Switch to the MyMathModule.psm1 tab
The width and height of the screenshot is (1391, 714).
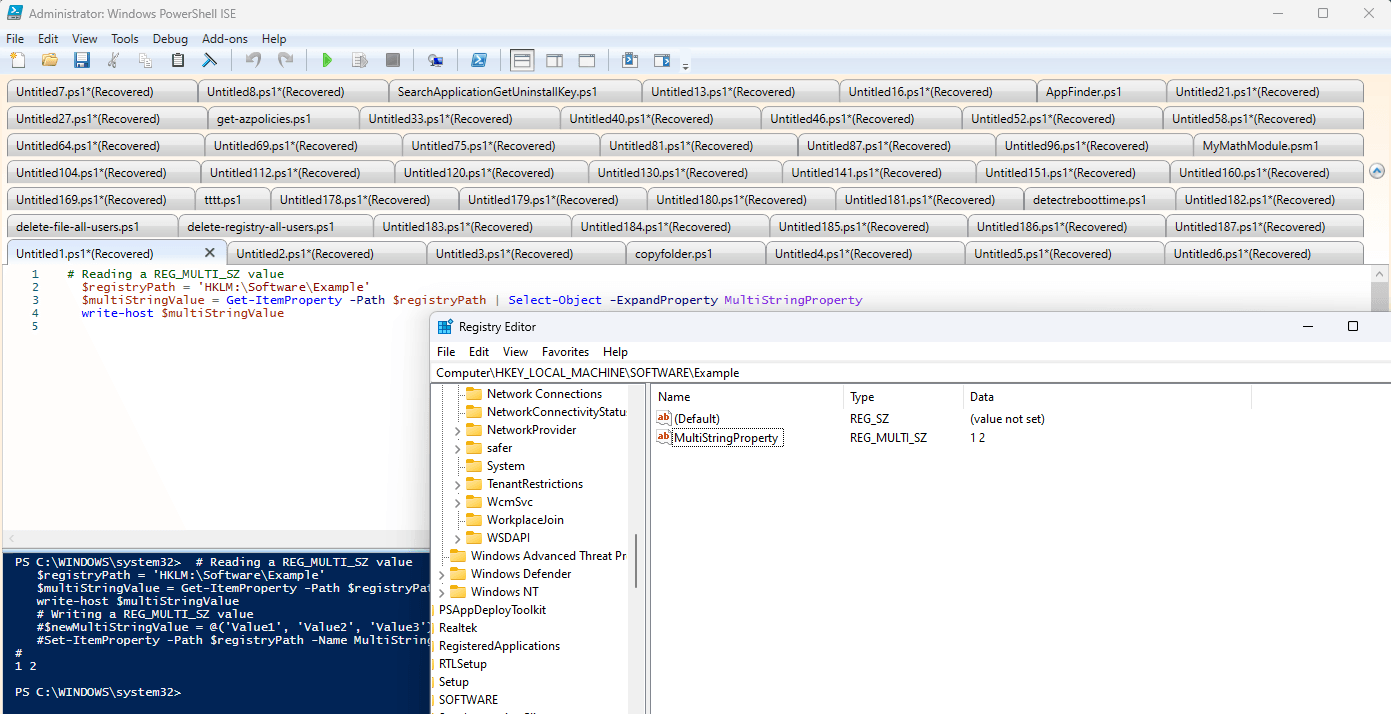tap(1280, 145)
